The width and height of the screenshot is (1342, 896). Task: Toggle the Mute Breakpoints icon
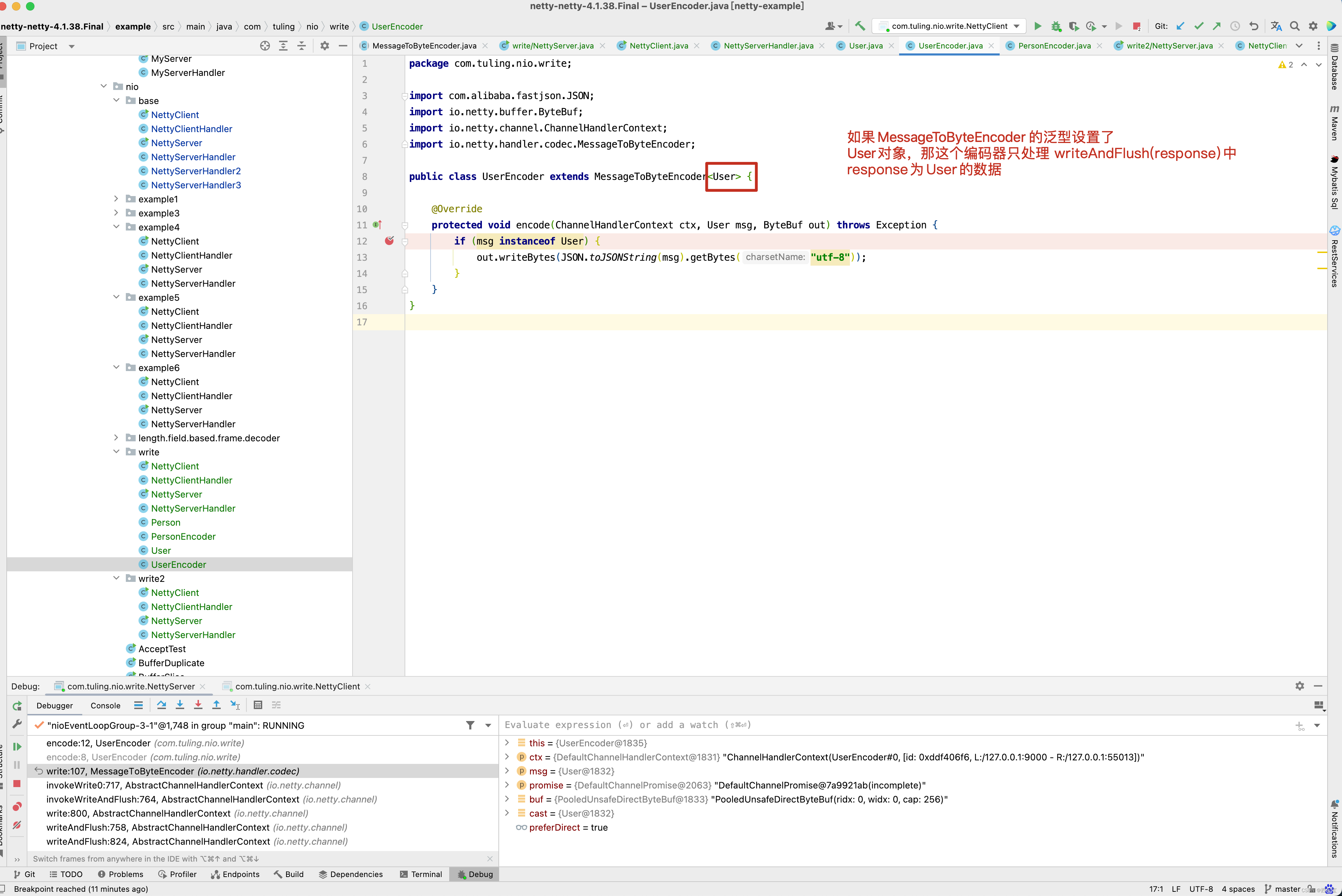[x=17, y=825]
